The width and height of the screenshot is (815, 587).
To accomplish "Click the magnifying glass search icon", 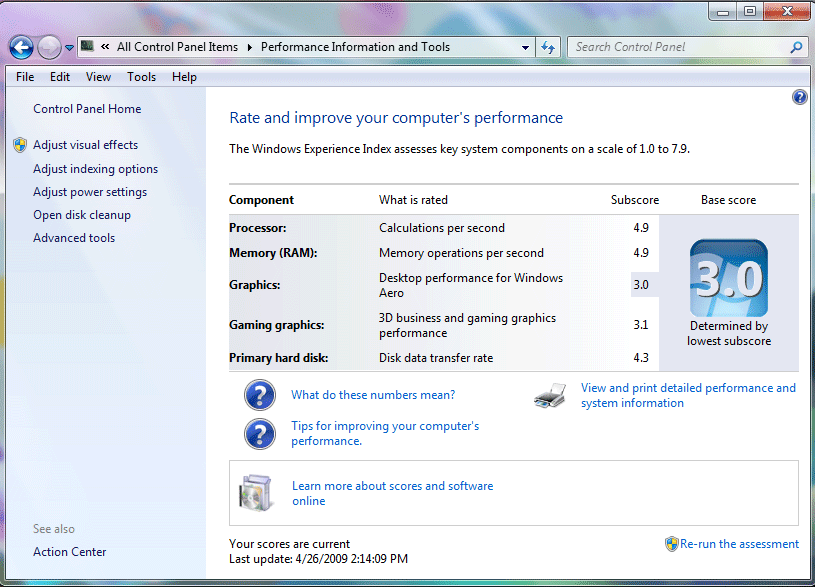I will [796, 47].
